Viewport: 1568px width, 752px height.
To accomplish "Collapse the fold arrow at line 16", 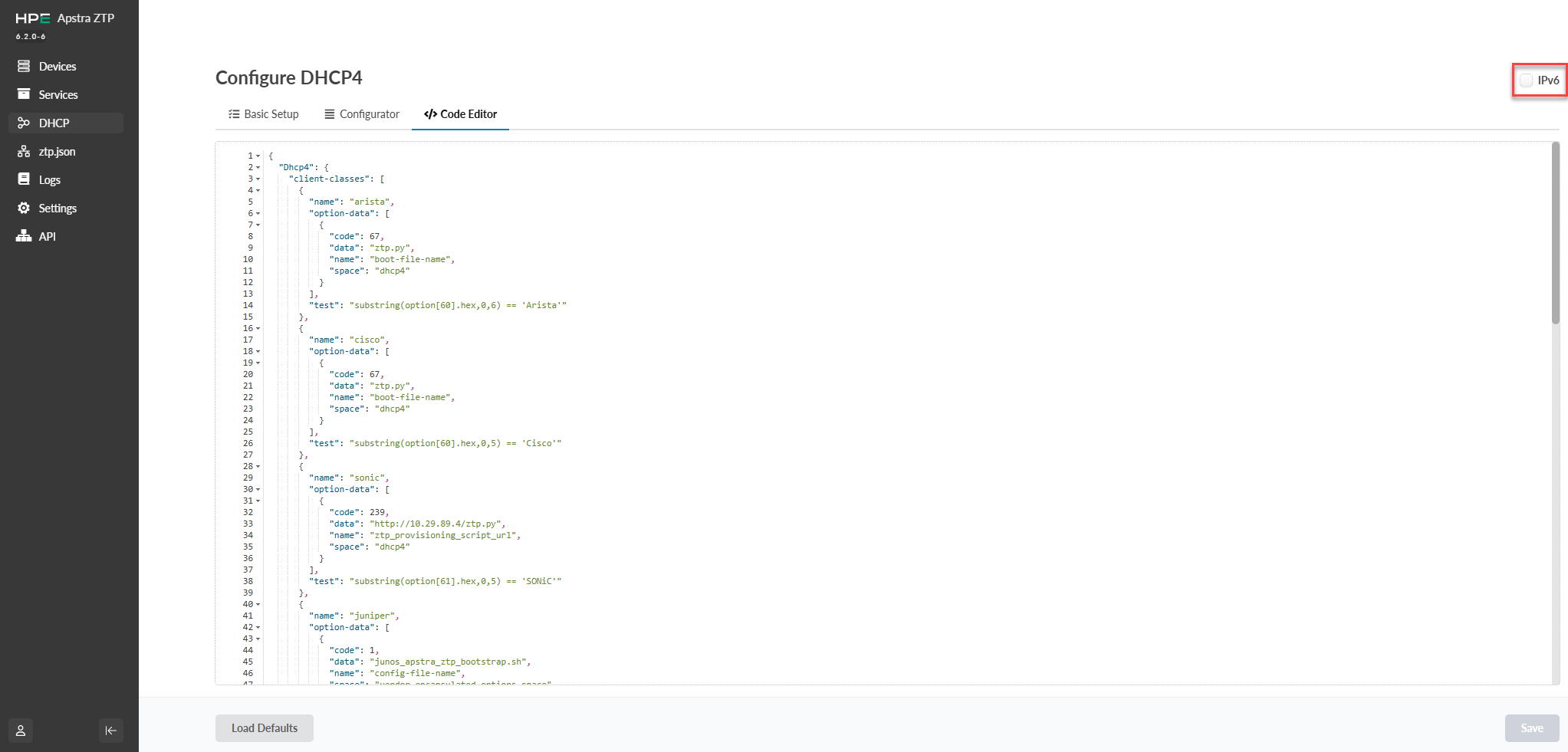I will click(258, 328).
